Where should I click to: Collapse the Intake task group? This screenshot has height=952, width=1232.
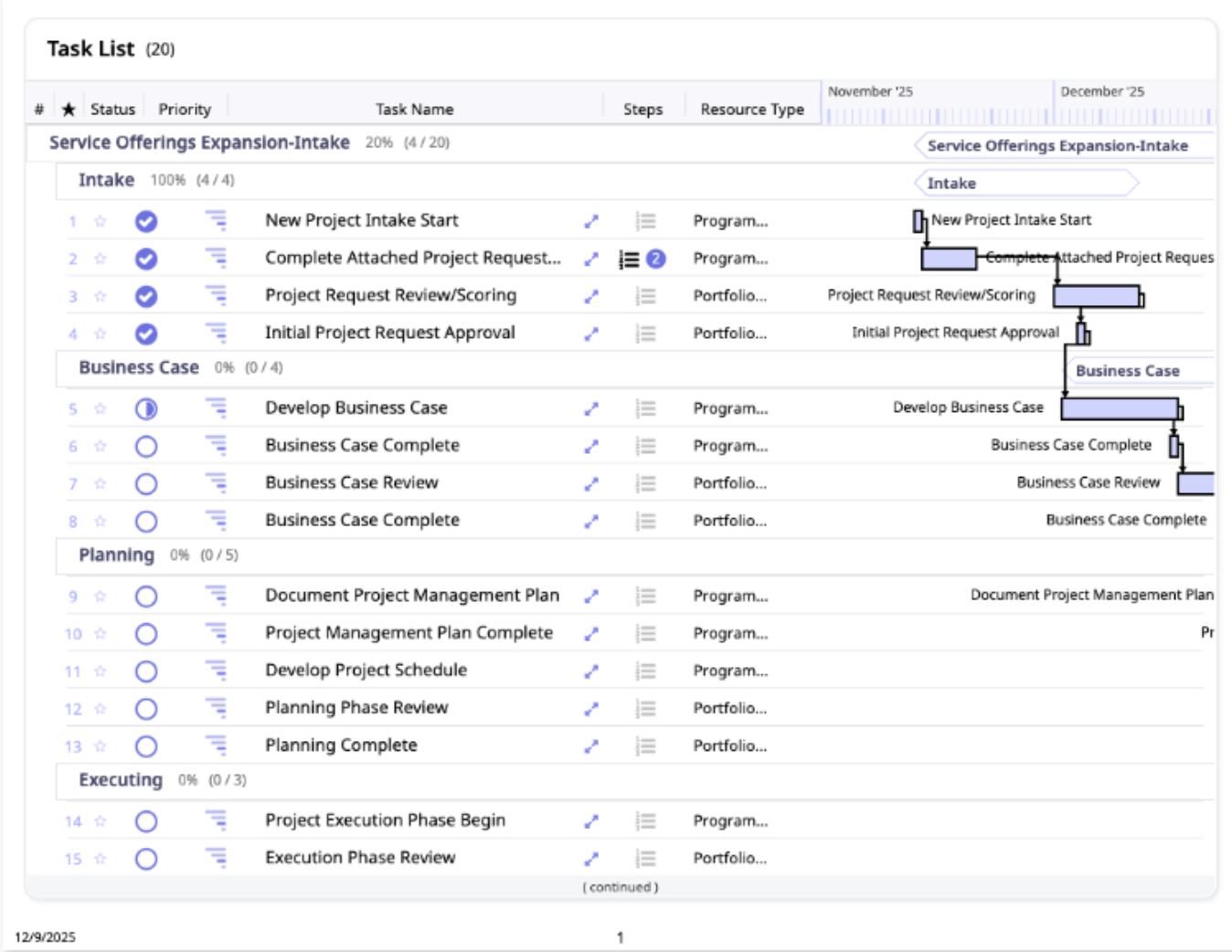pos(106,180)
